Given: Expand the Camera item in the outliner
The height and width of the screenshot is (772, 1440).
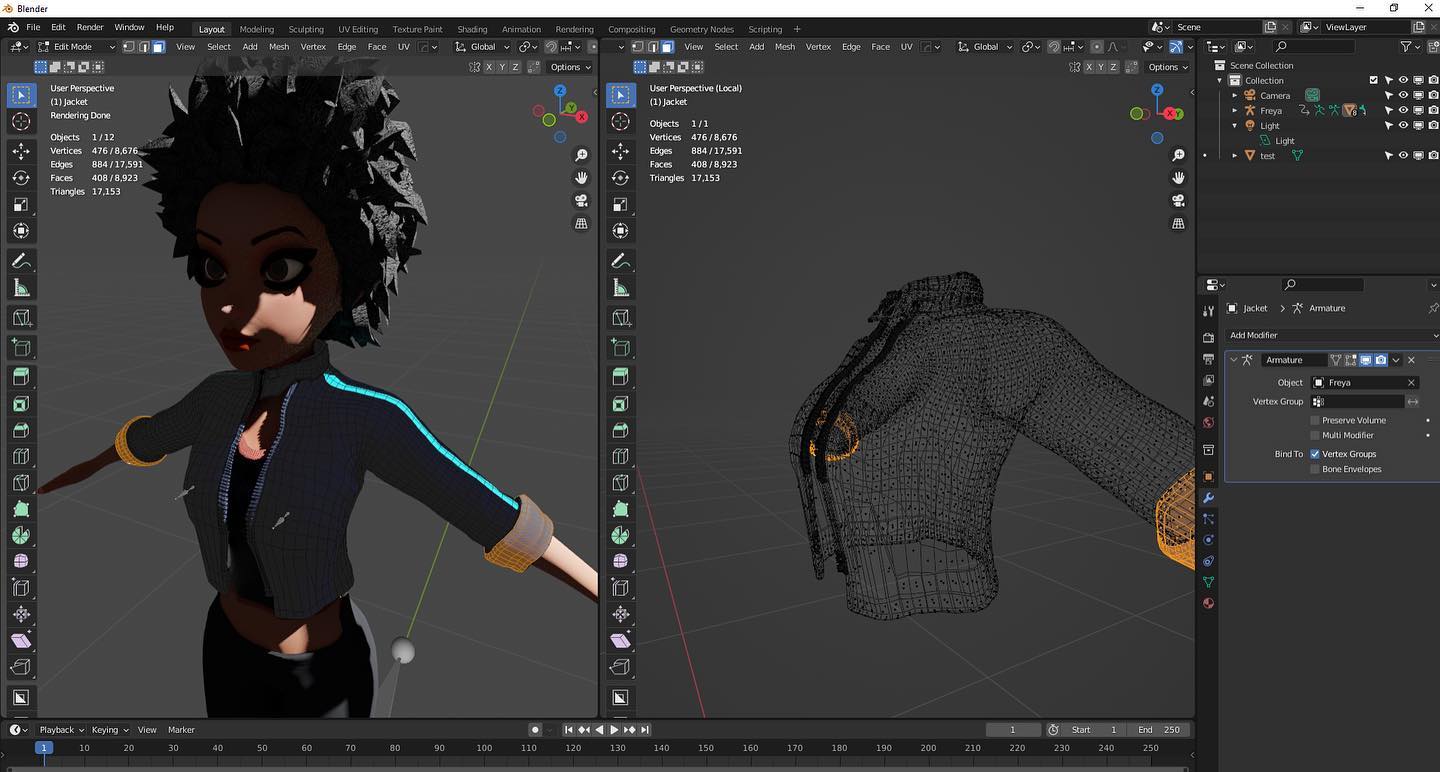Looking at the screenshot, I should pos(1235,96).
